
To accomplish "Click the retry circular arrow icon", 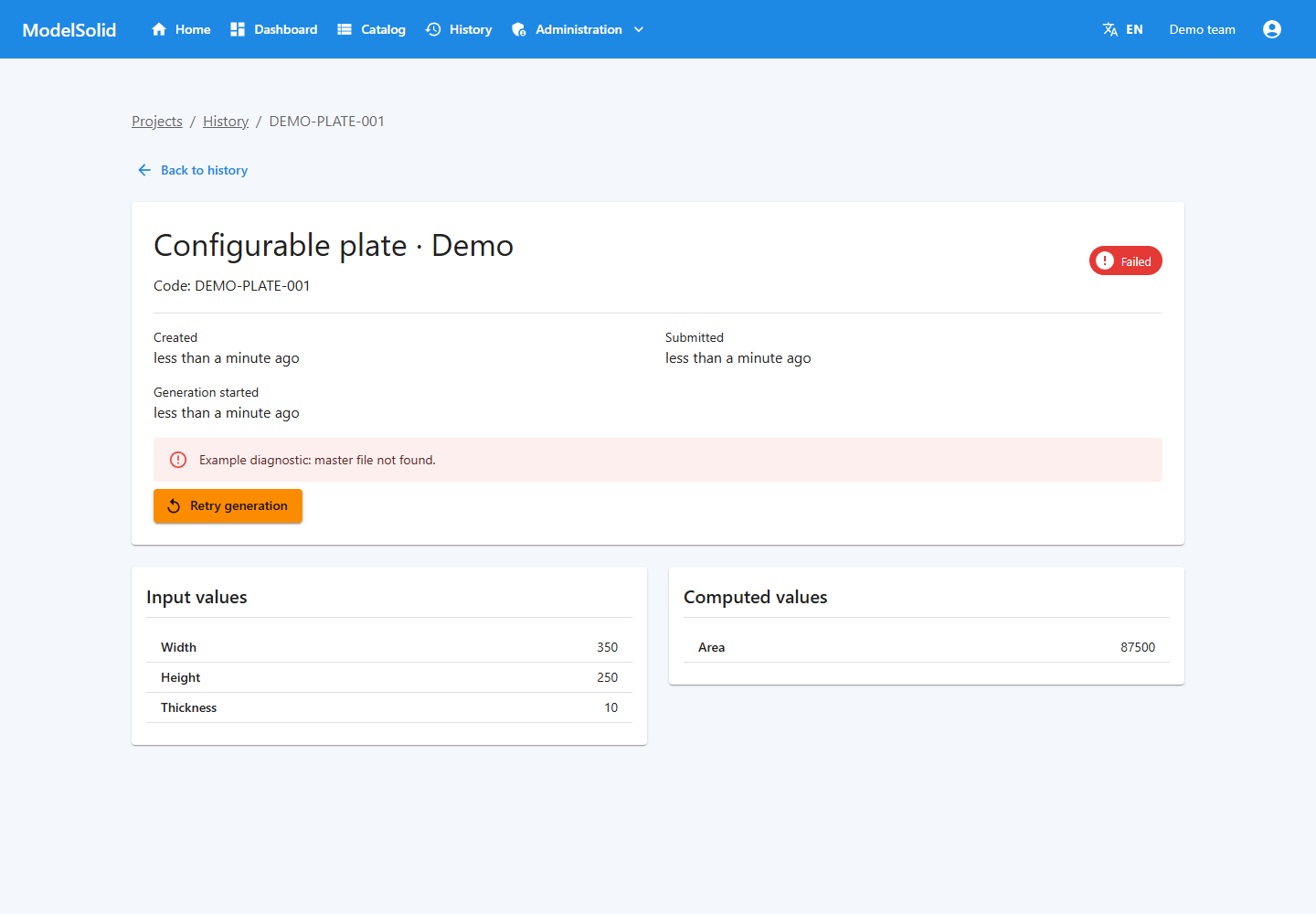I will [x=174, y=506].
